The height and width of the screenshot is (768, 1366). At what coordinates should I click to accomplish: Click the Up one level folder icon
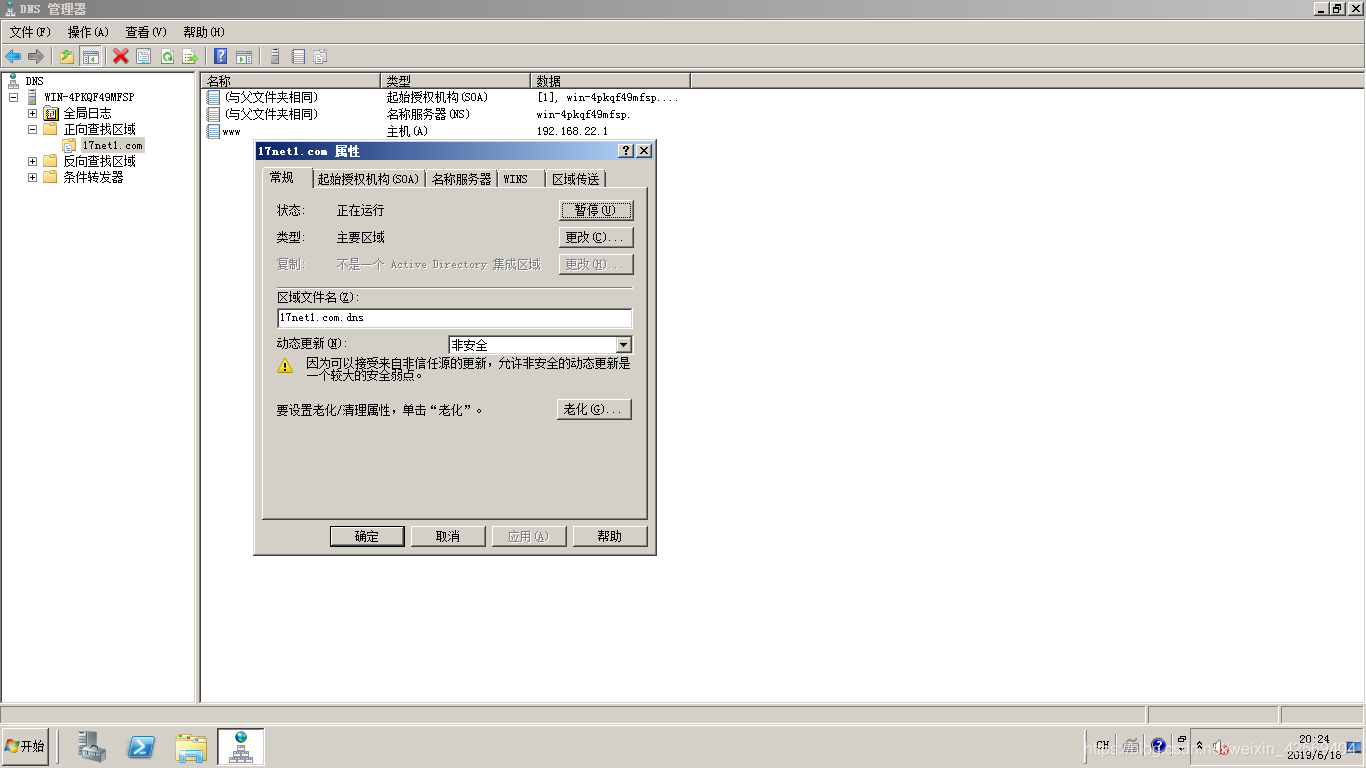[67, 56]
